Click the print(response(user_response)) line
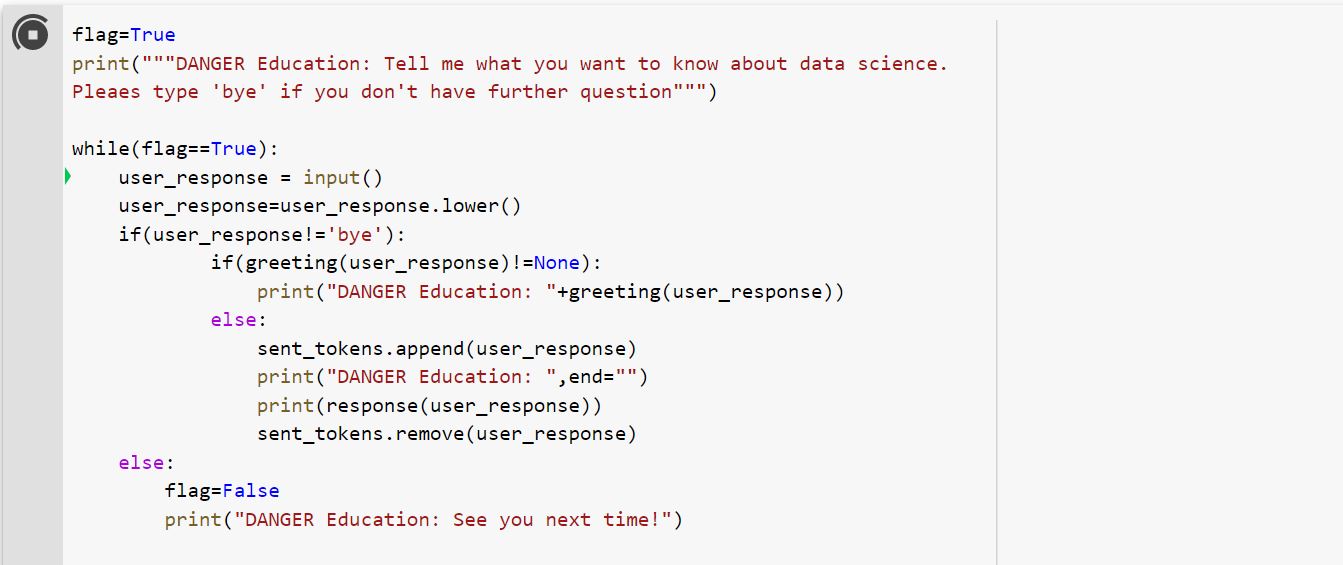 (x=429, y=406)
